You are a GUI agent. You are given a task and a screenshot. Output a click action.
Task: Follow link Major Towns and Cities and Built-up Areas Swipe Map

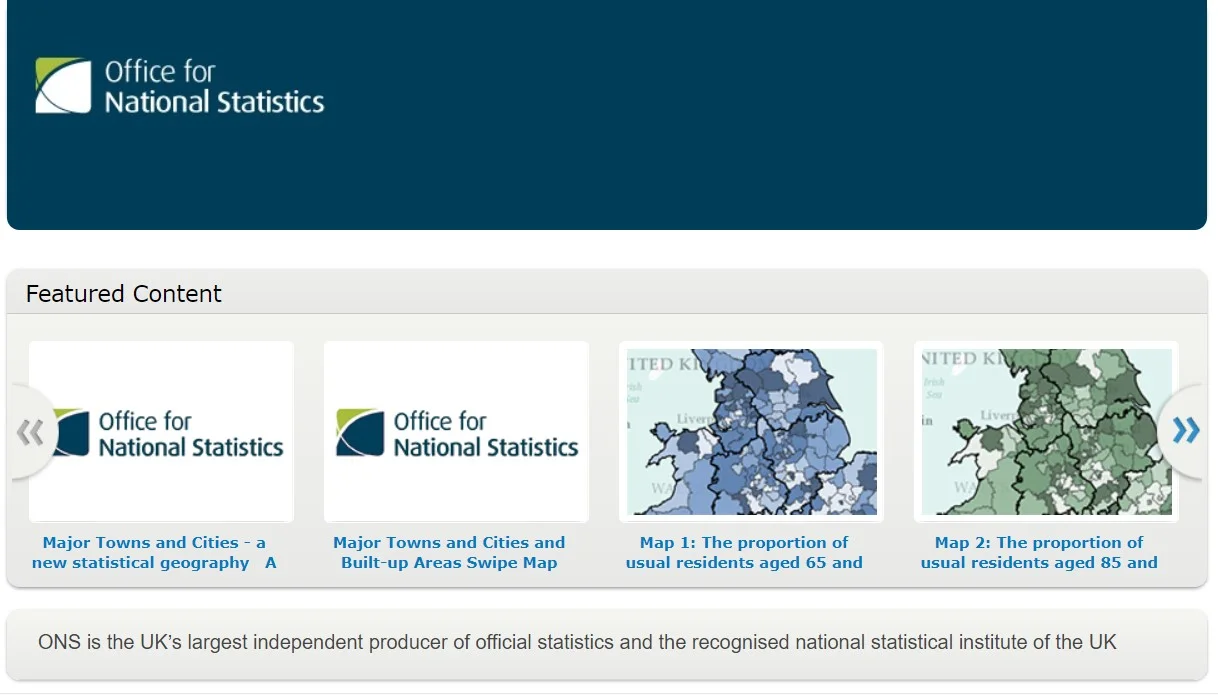click(x=449, y=553)
